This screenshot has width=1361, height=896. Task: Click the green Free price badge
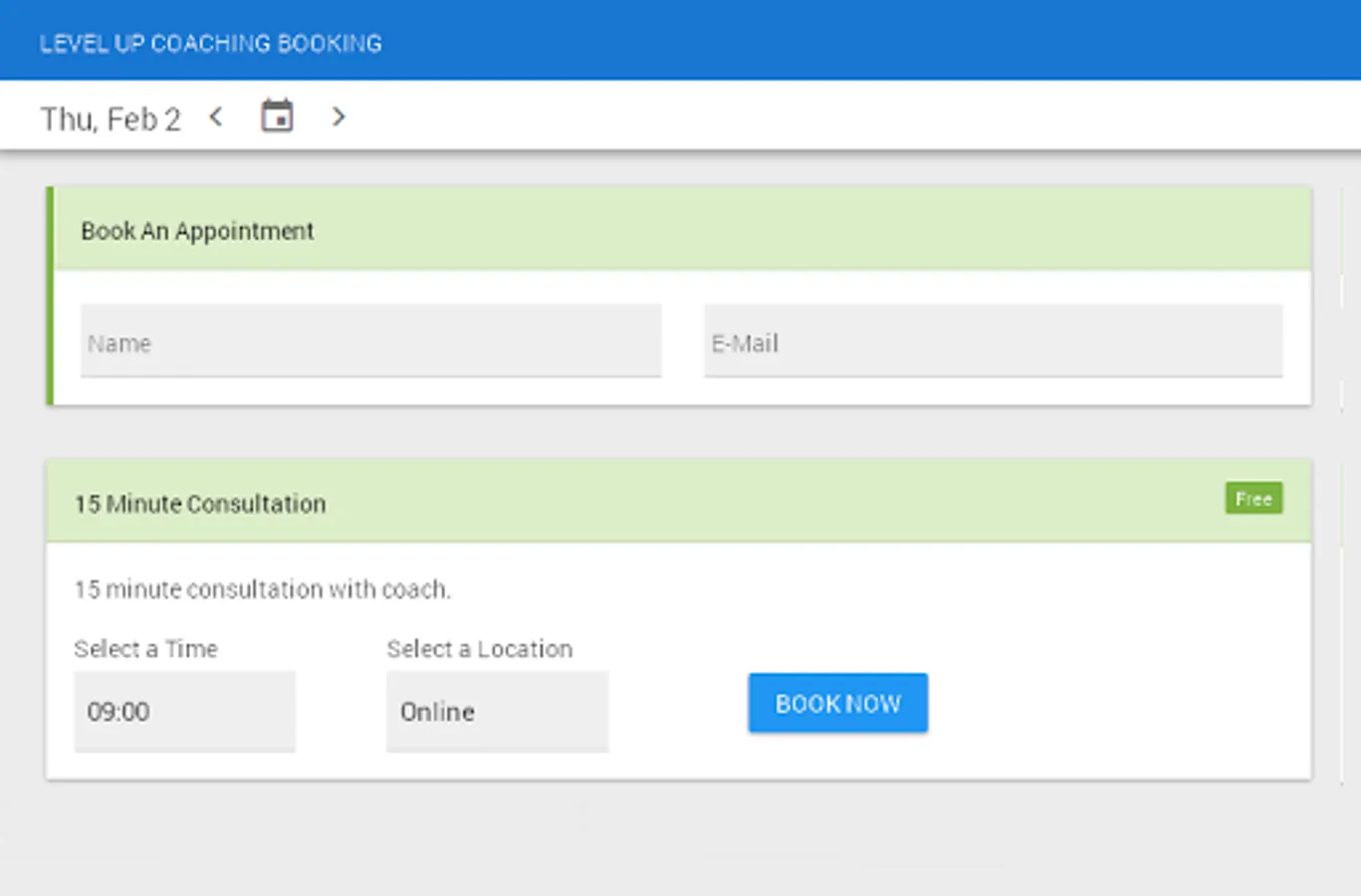click(1252, 499)
